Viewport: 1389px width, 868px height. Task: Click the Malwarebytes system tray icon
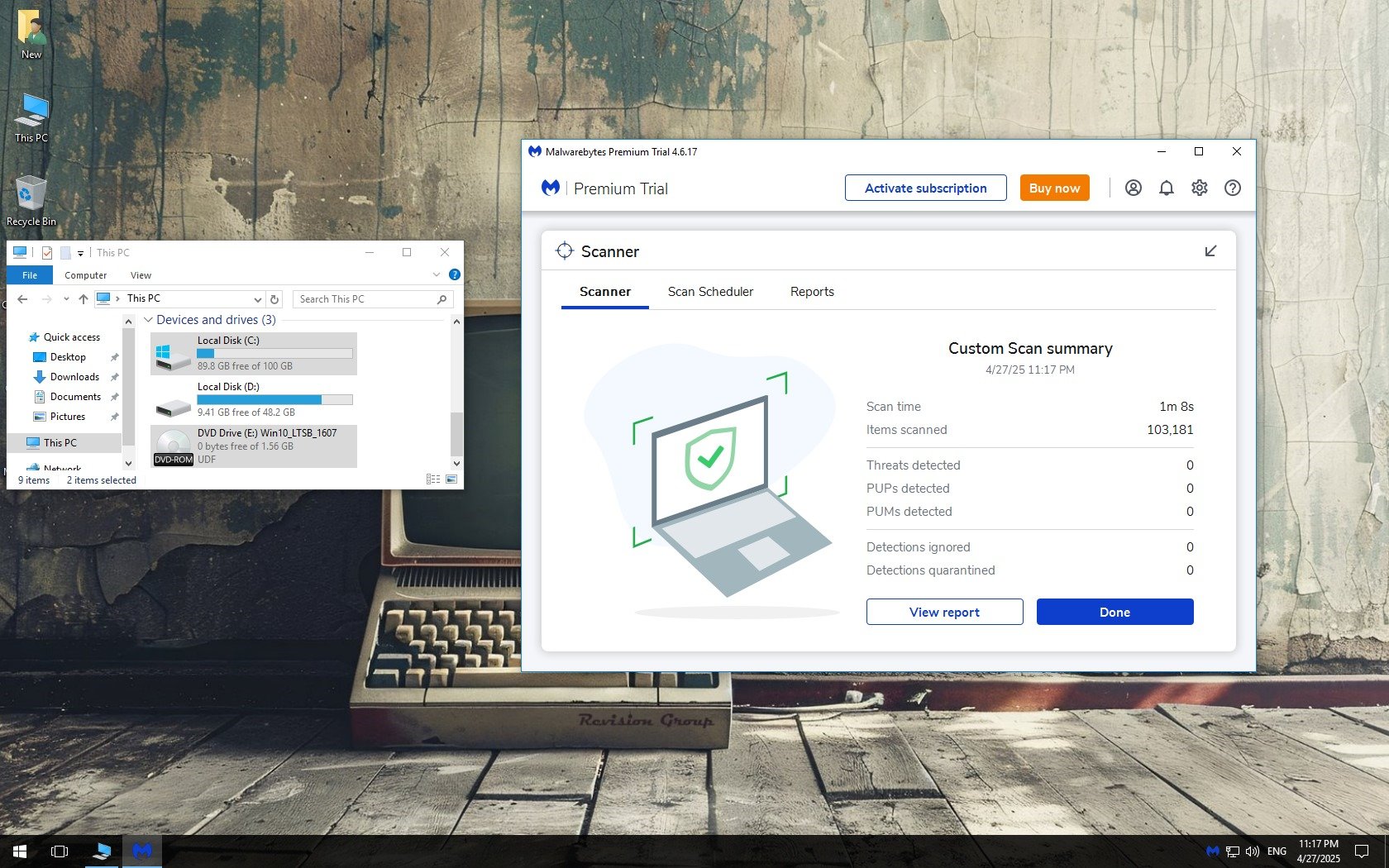(1213, 851)
